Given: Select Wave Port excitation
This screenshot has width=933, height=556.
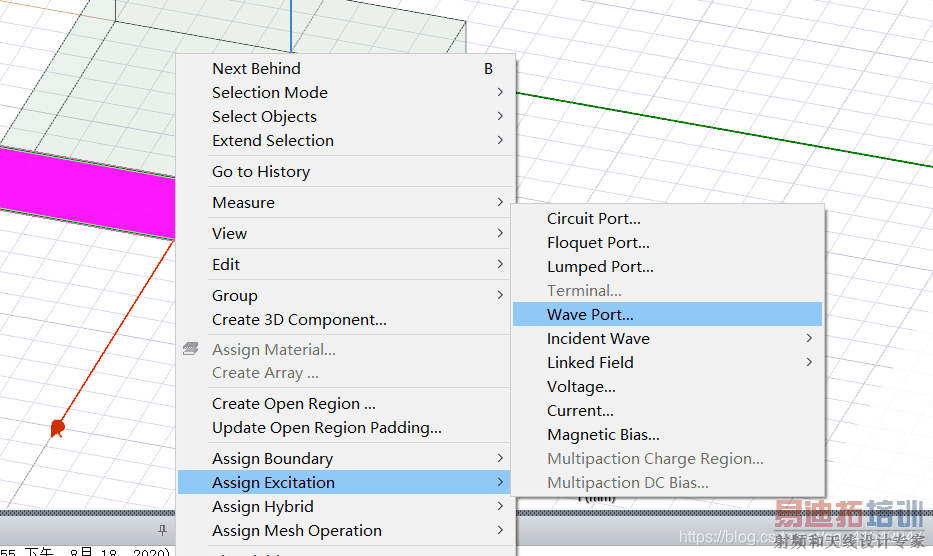Looking at the screenshot, I should (590, 314).
